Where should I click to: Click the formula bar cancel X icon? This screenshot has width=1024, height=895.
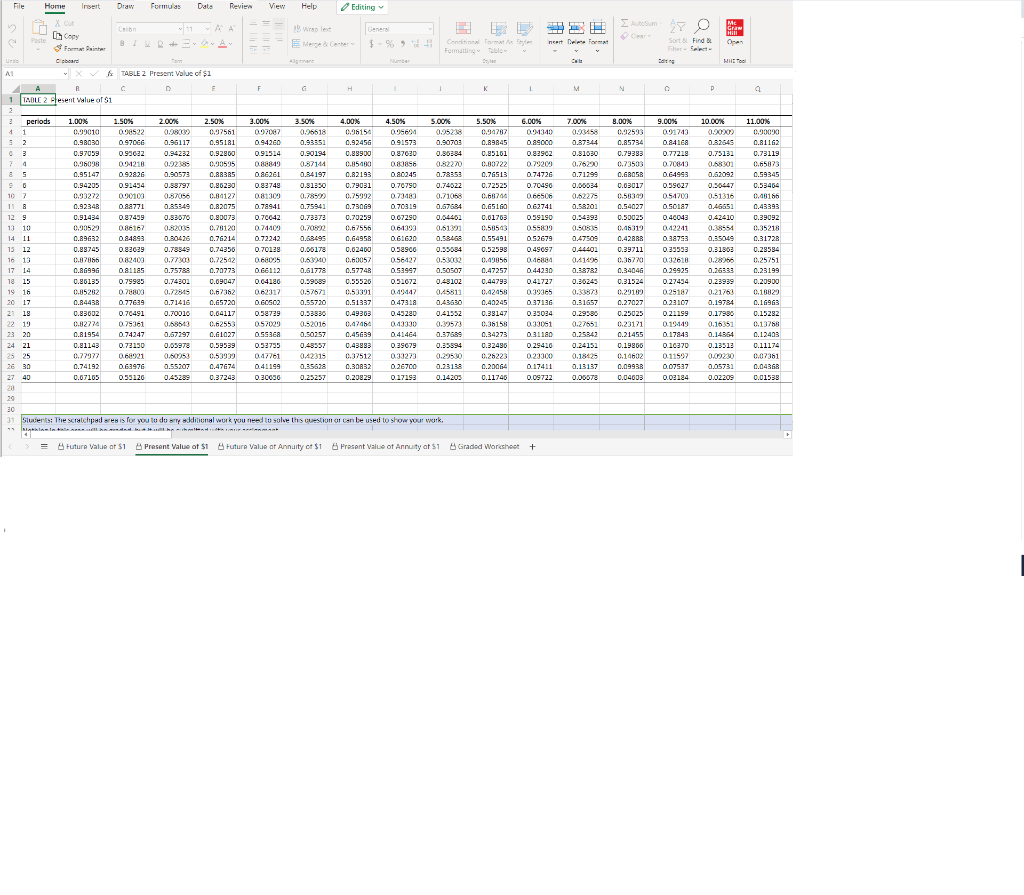(79, 74)
